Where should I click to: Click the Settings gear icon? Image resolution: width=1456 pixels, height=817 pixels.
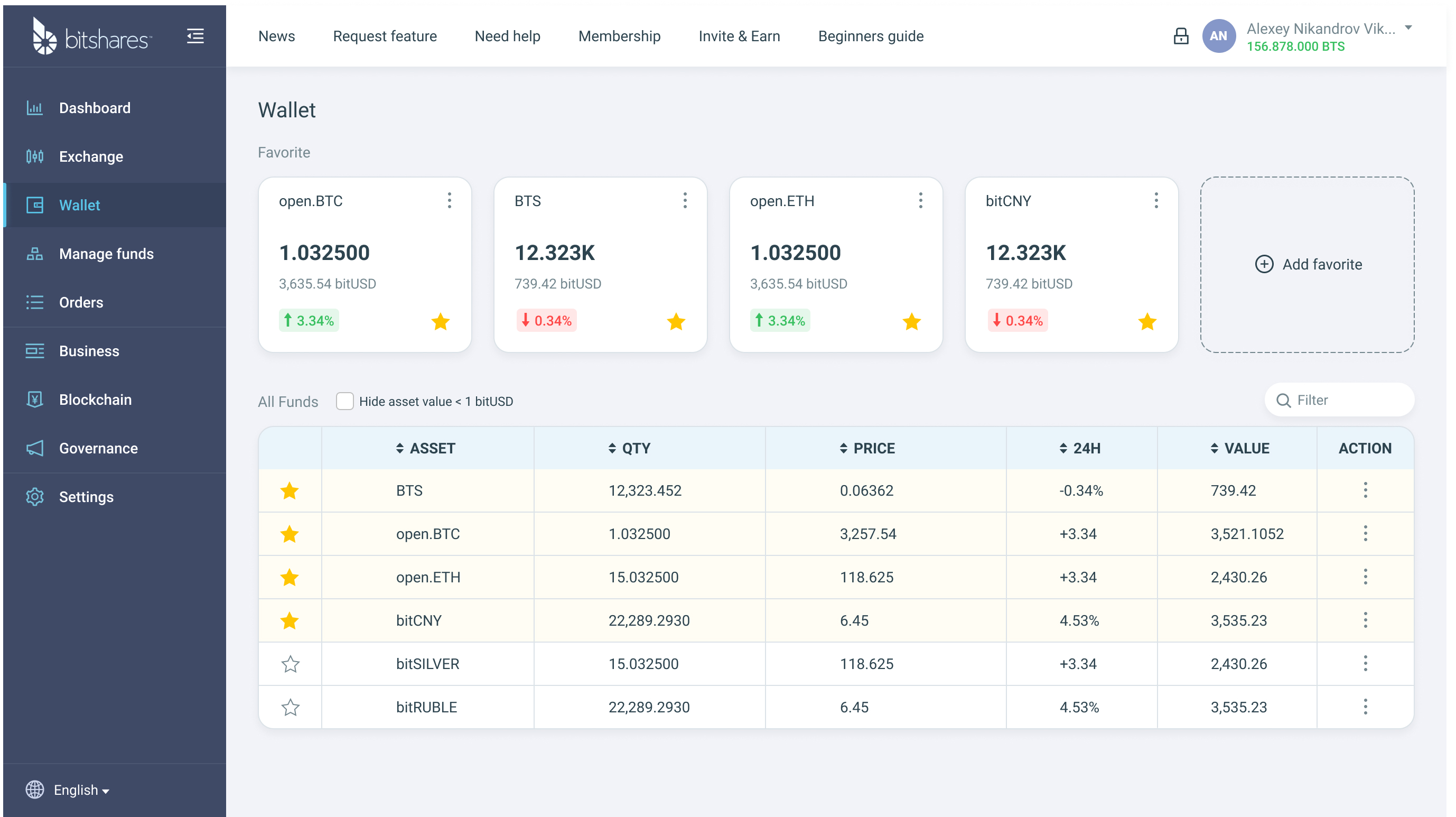[x=34, y=497]
